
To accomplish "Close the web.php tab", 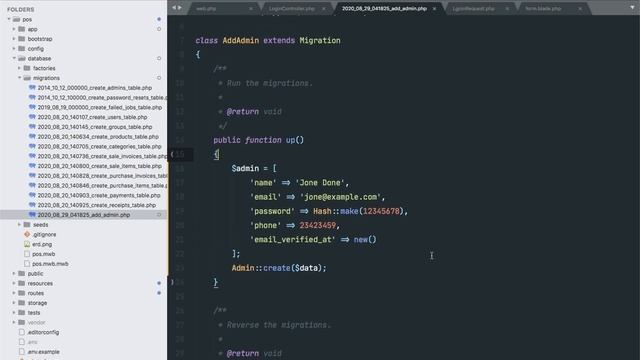I will [x=251, y=9].
